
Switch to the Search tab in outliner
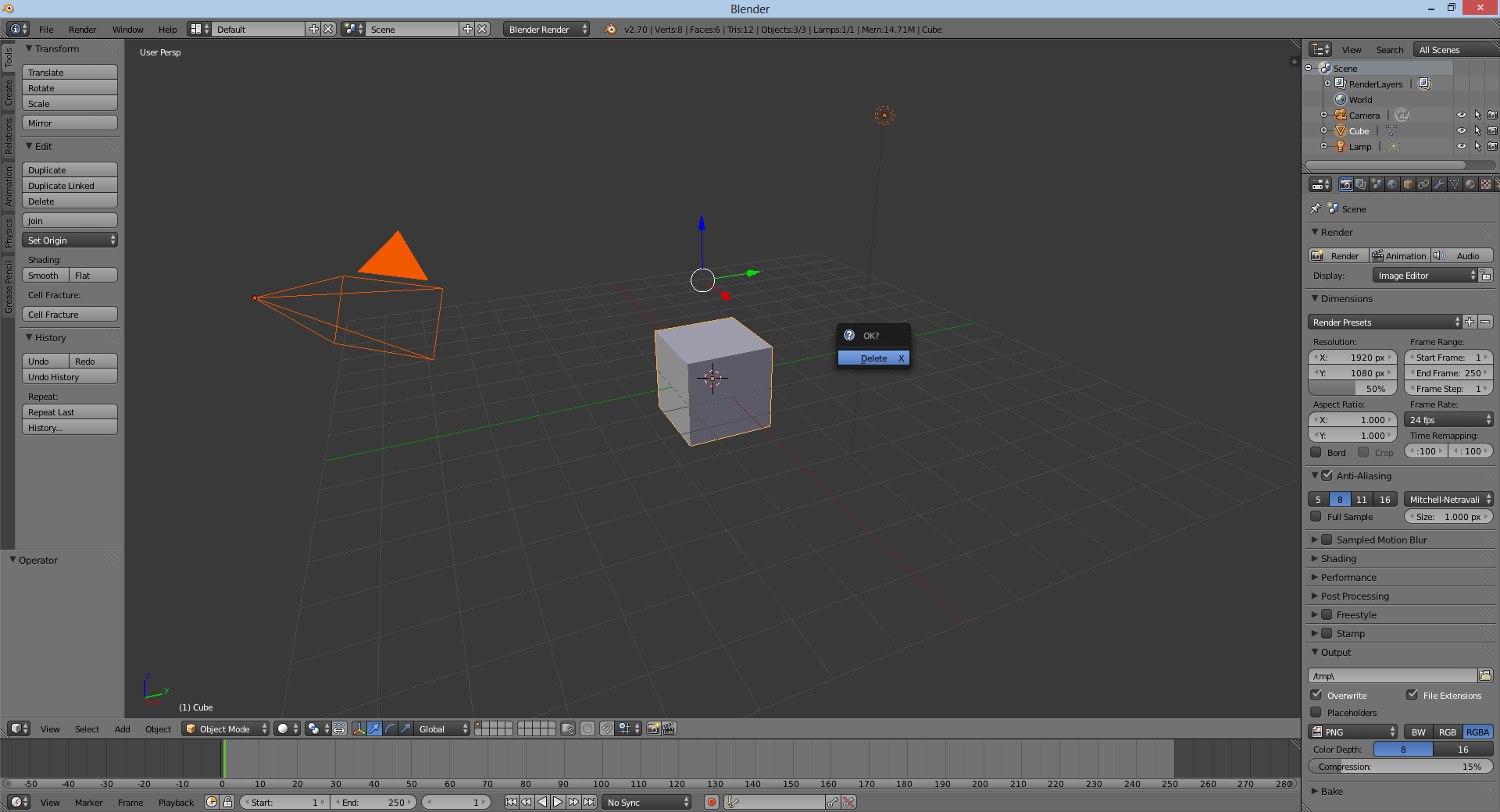click(1389, 49)
